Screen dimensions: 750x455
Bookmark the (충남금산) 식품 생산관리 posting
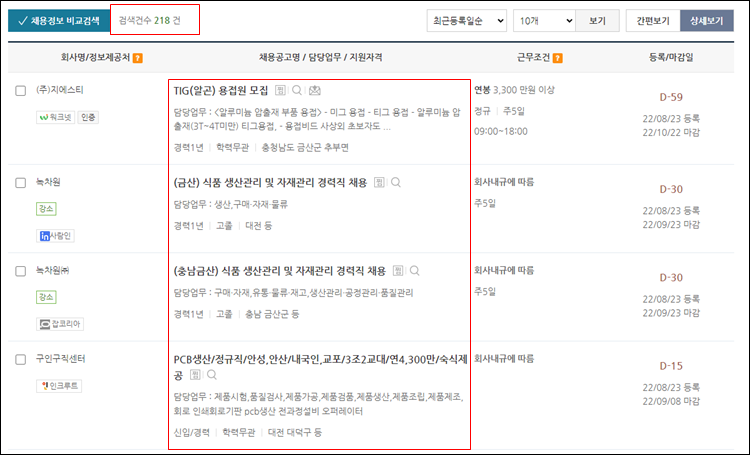(397, 271)
